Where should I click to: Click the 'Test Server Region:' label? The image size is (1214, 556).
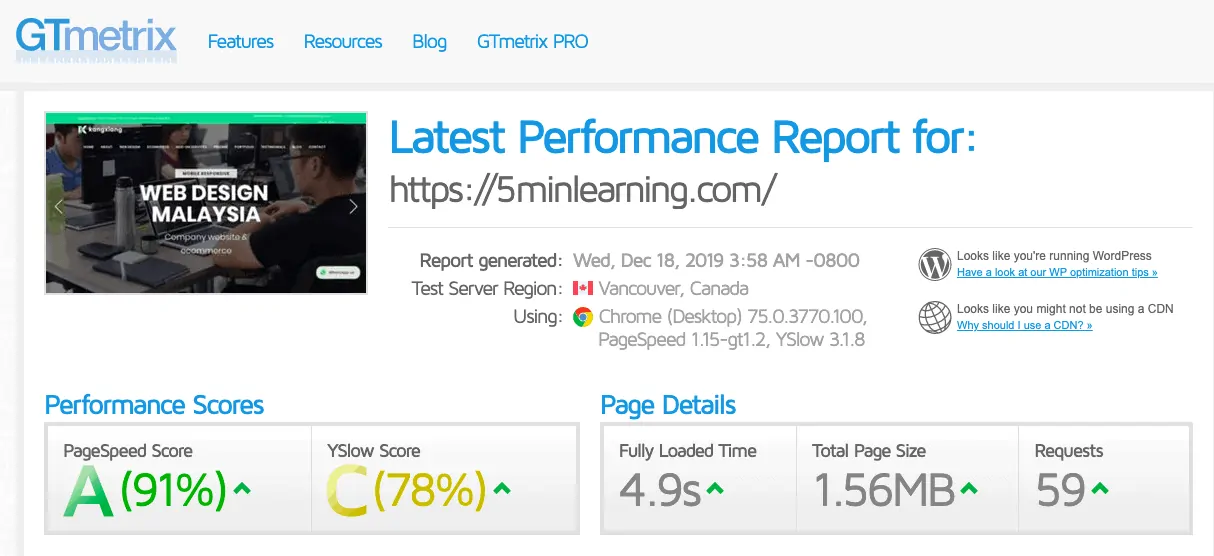[487, 289]
